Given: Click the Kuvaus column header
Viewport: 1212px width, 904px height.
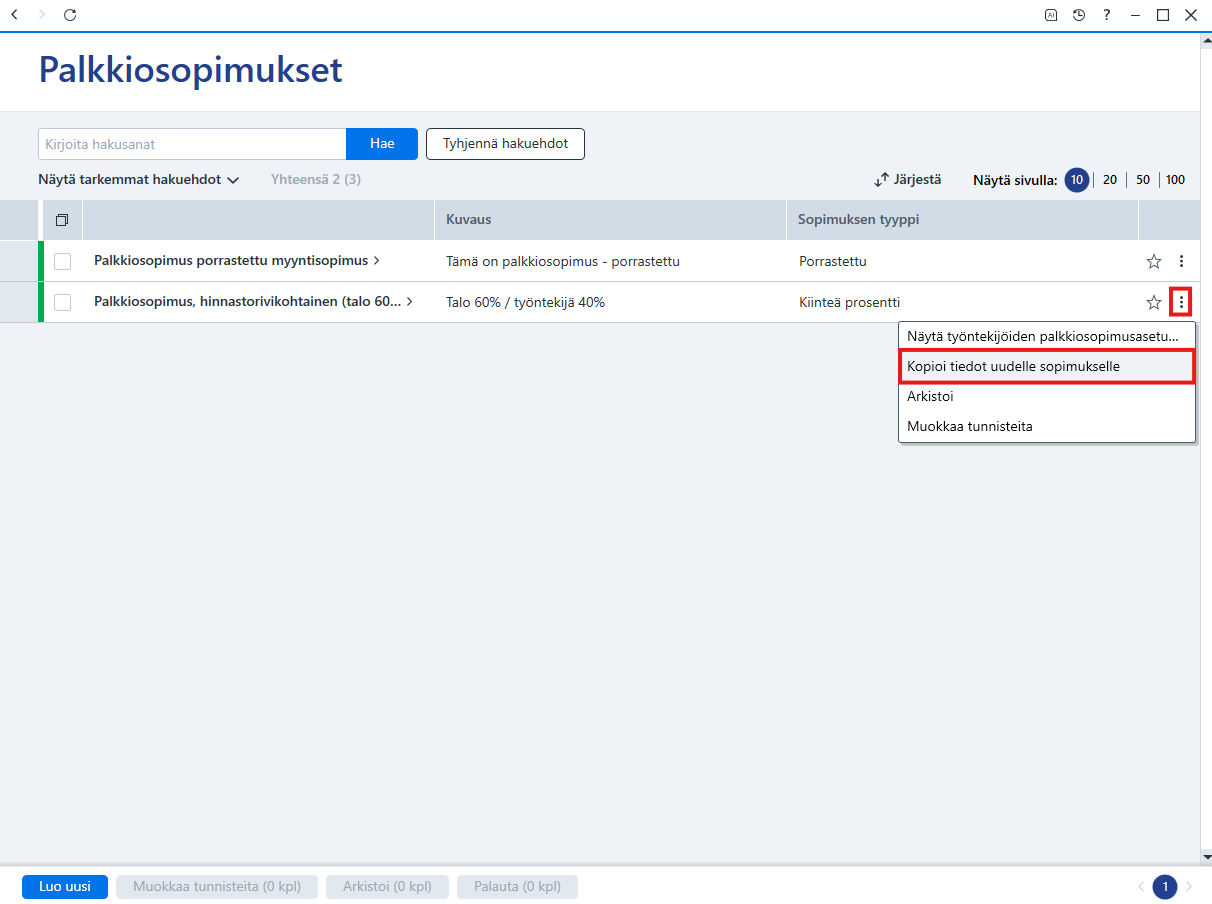Looking at the screenshot, I should coord(610,220).
